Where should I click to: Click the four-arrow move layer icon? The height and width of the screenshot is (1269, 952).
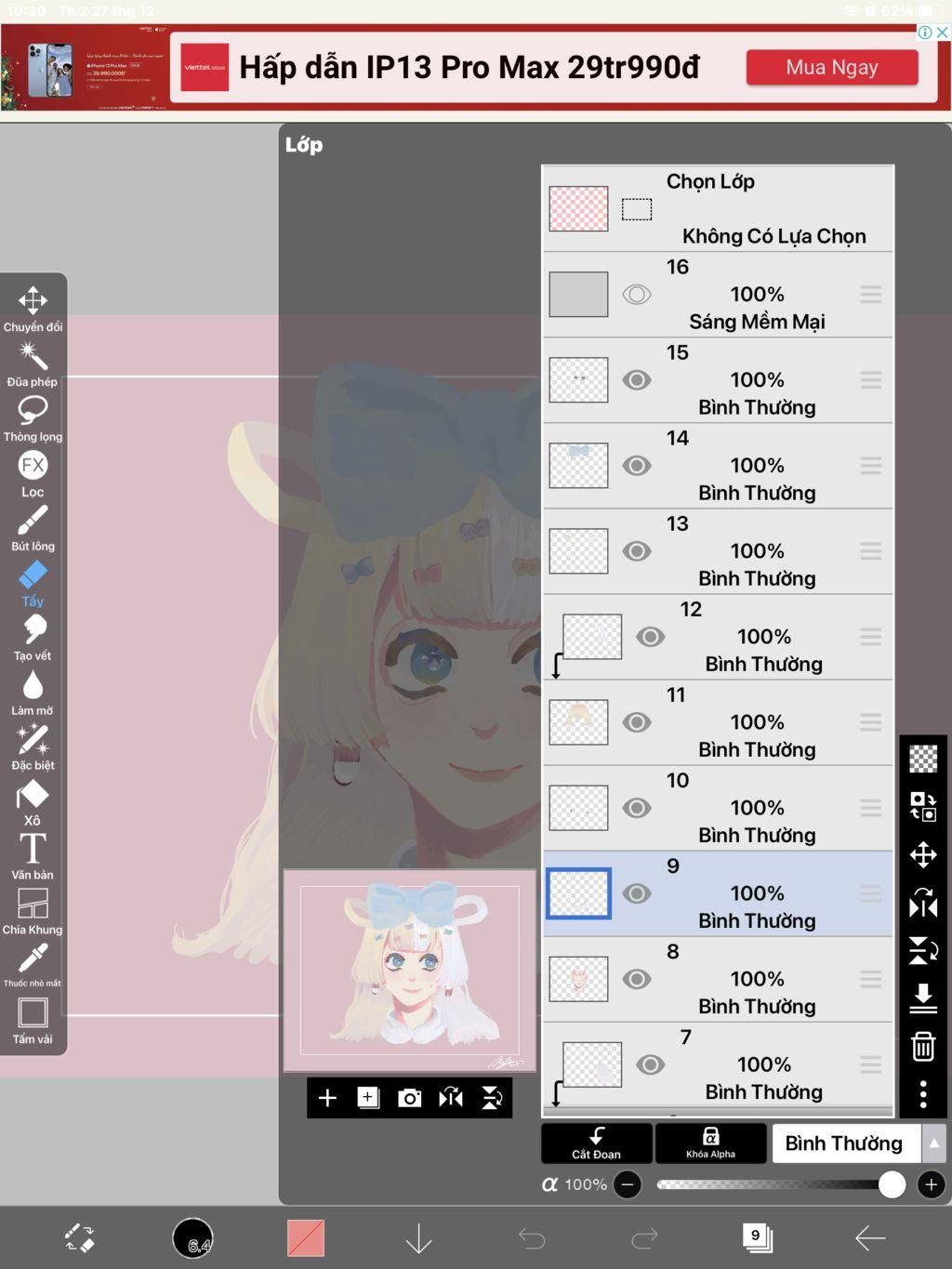(x=923, y=854)
